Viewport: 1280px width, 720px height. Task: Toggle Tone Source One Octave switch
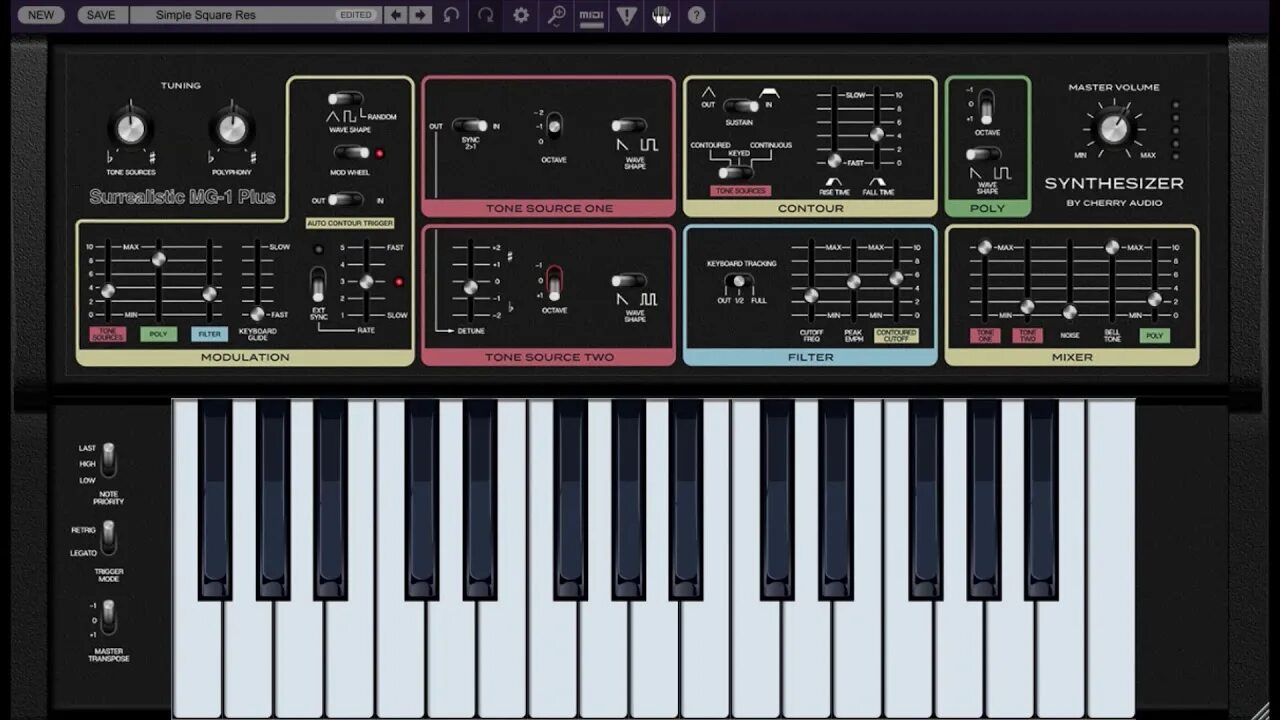pyautogui.click(x=554, y=127)
